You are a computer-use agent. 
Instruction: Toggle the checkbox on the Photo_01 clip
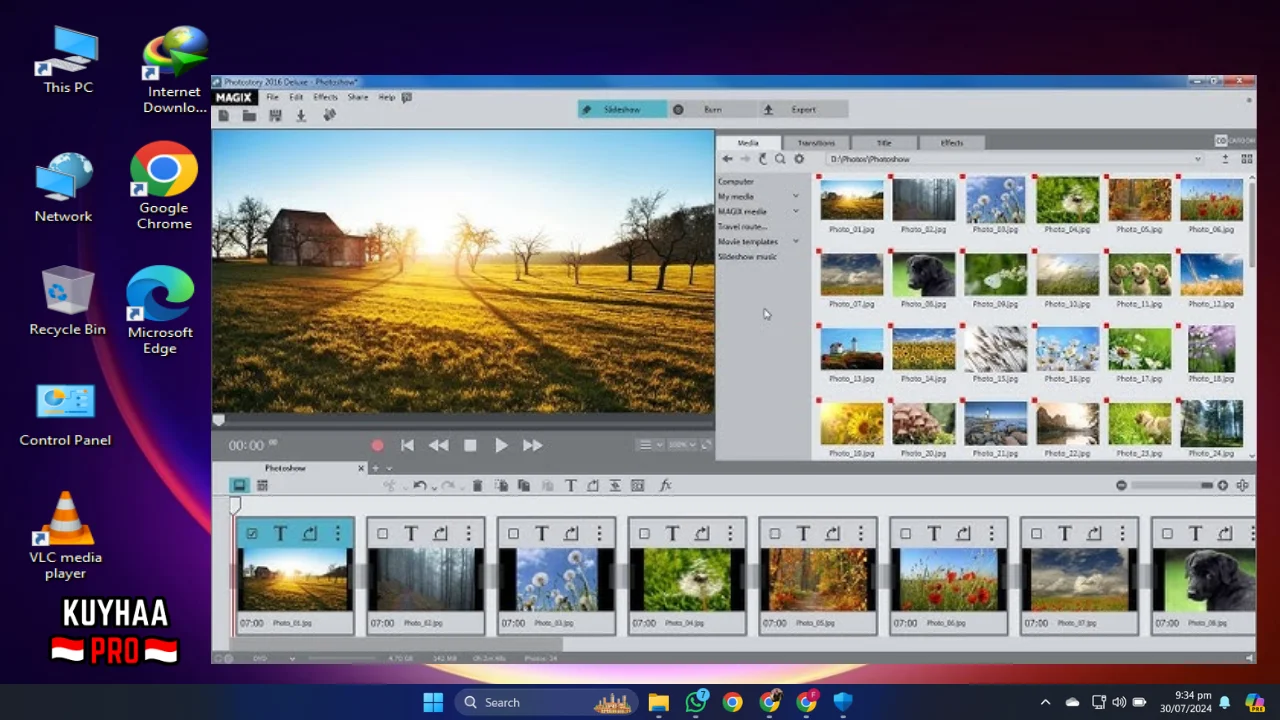tap(252, 534)
